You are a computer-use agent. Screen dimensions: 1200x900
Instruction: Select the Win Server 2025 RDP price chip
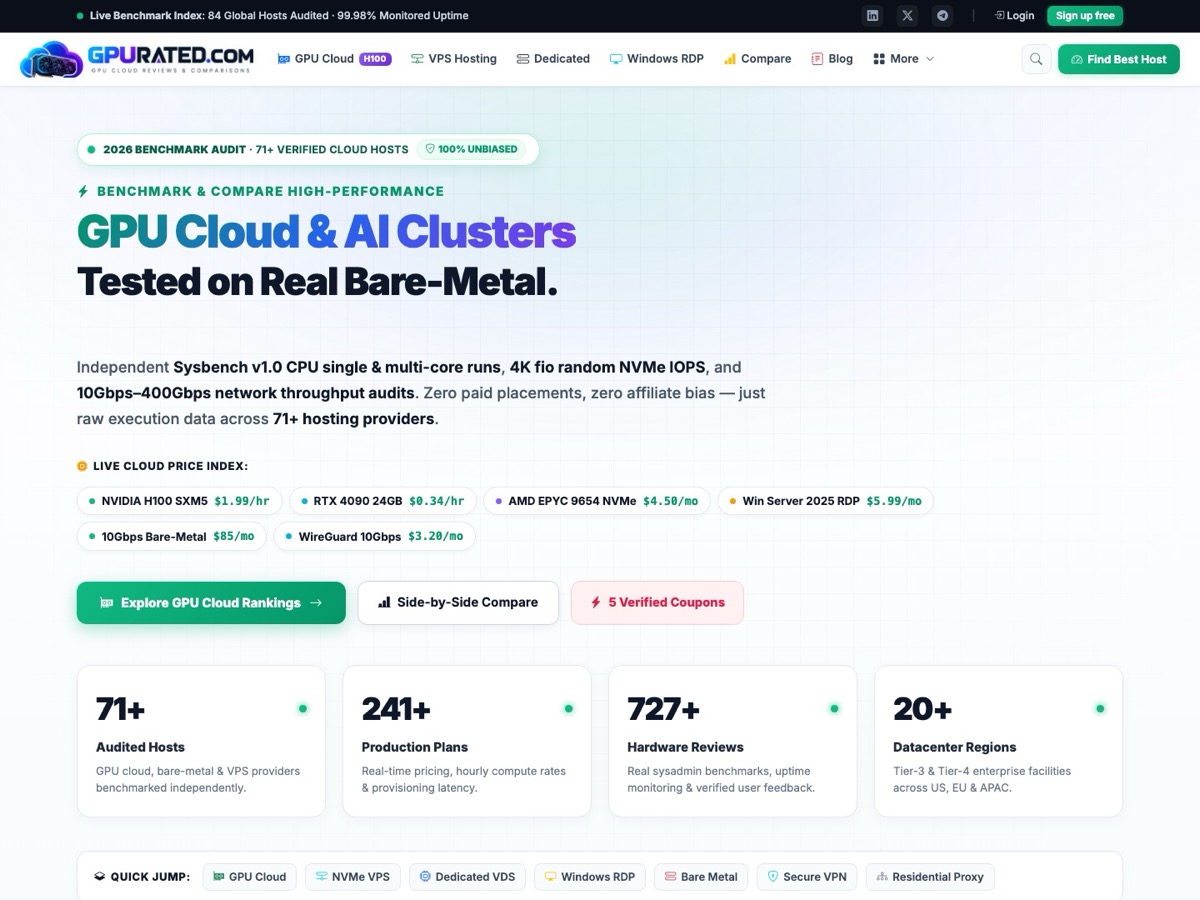point(825,501)
